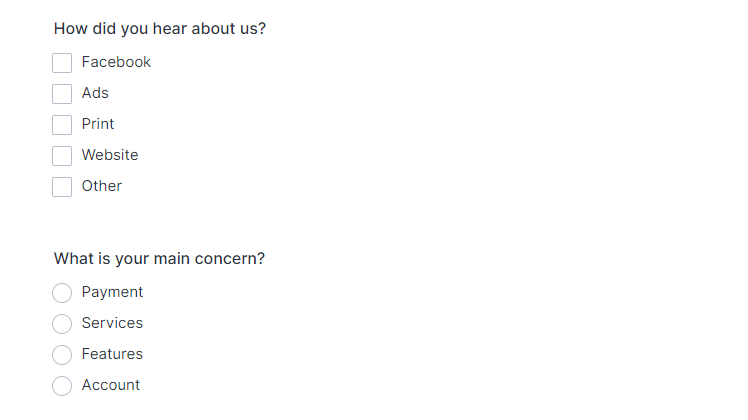This screenshot has height=420, width=748.
Task: Select the Services radio button
Action: [x=62, y=324]
